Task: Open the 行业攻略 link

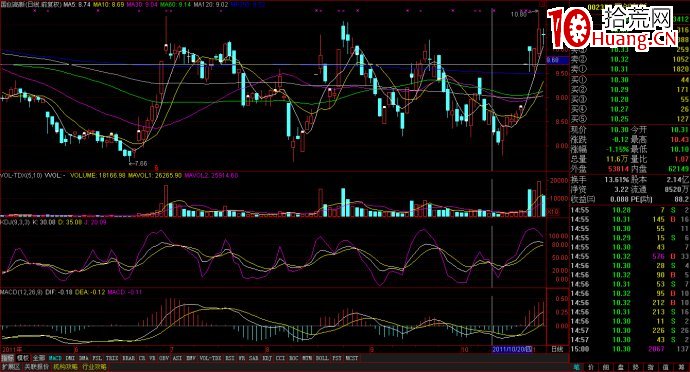Action: click(x=94, y=367)
